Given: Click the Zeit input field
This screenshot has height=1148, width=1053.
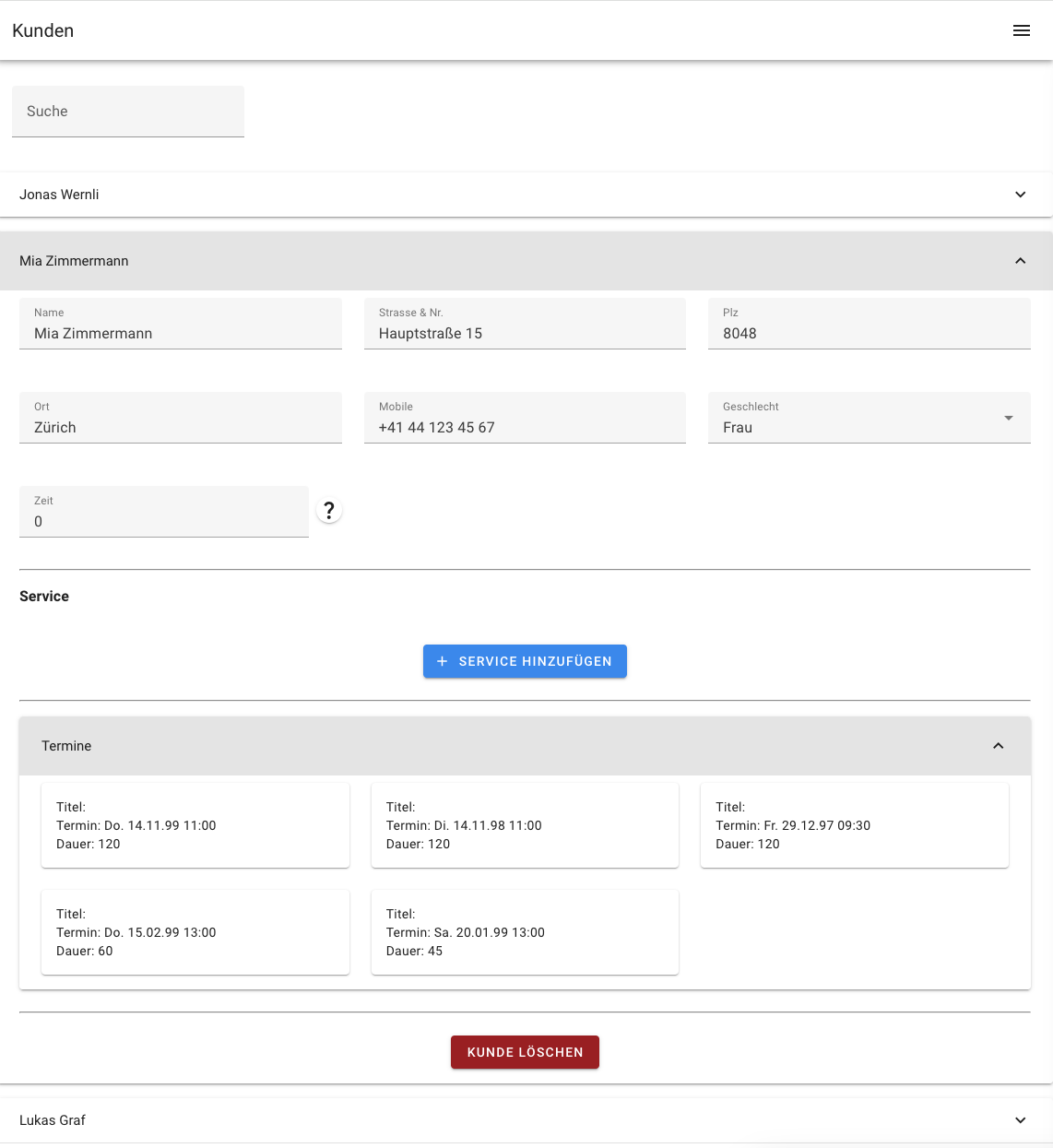Looking at the screenshot, I should (x=164, y=521).
